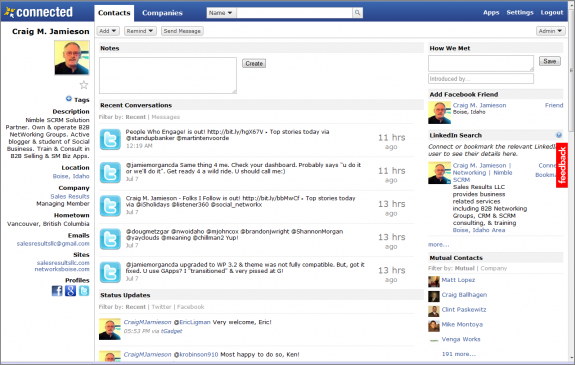This screenshot has width=575, height=365.
Task: Click salesresultsllc@gmail.com email link
Action: pyautogui.click(x=53, y=244)
